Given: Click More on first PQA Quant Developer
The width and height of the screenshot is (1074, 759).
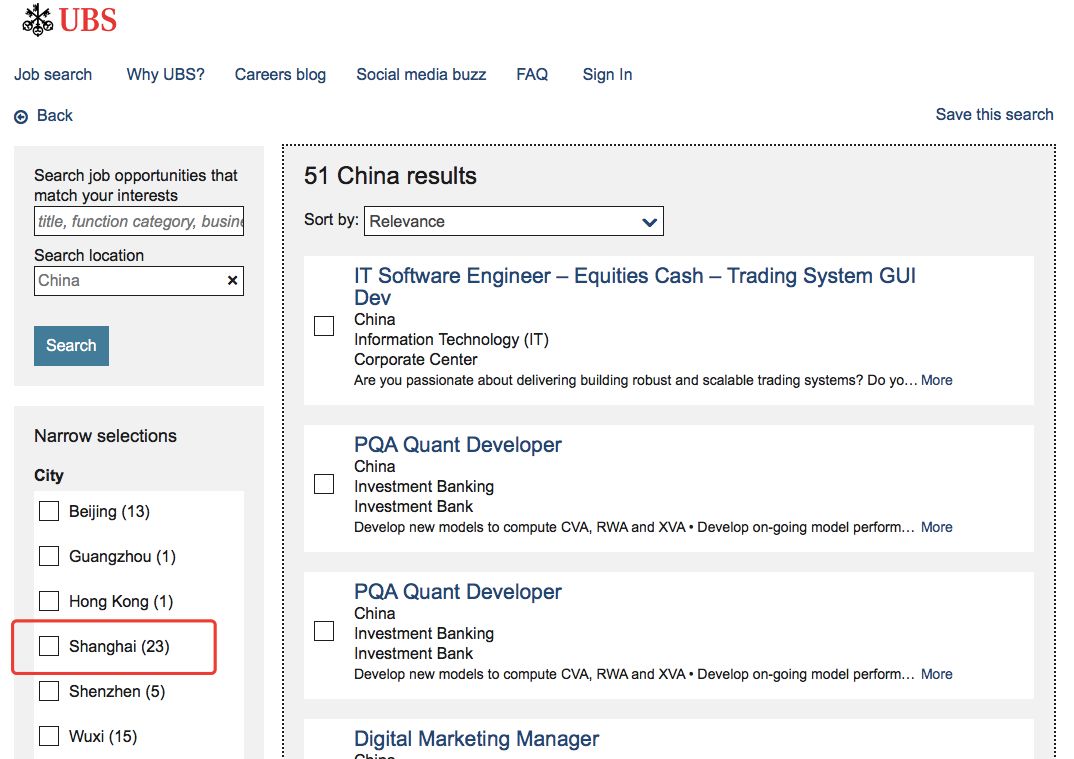Looking at the screenshot, I should (936, 527).
